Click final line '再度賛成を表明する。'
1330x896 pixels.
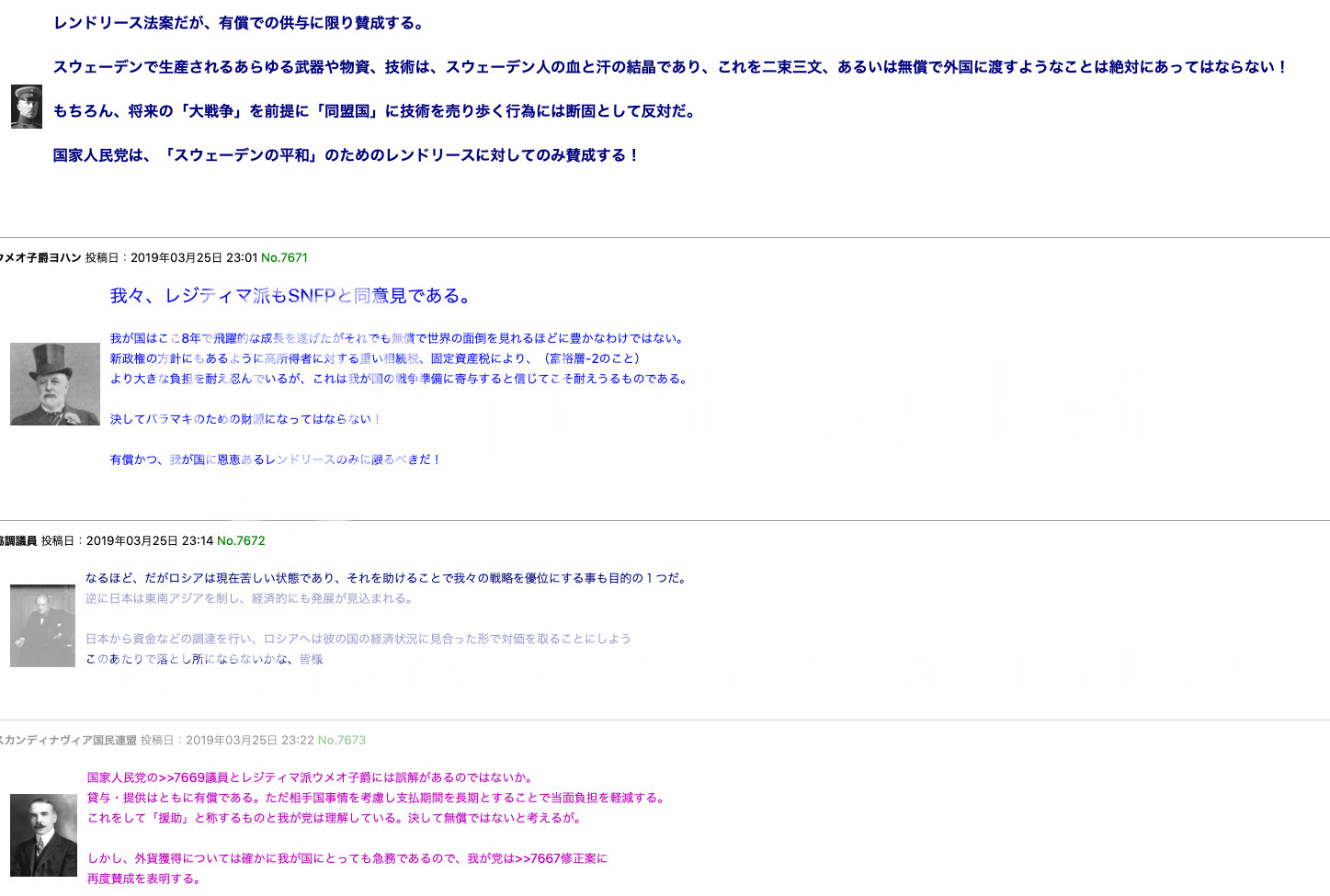click(145, 879)
